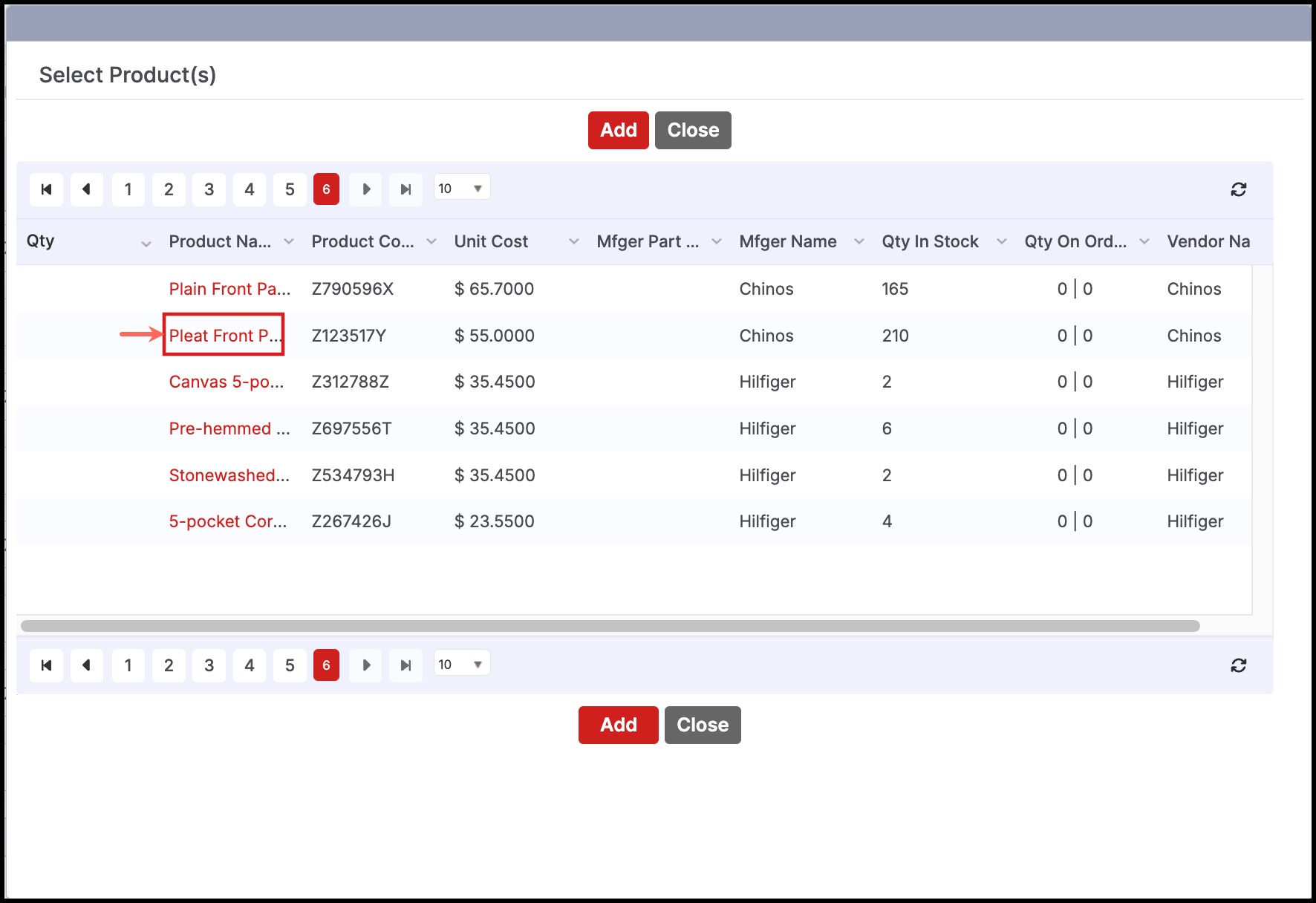
Task: Select page 3 in top pager
Action: tap(209, 189)
